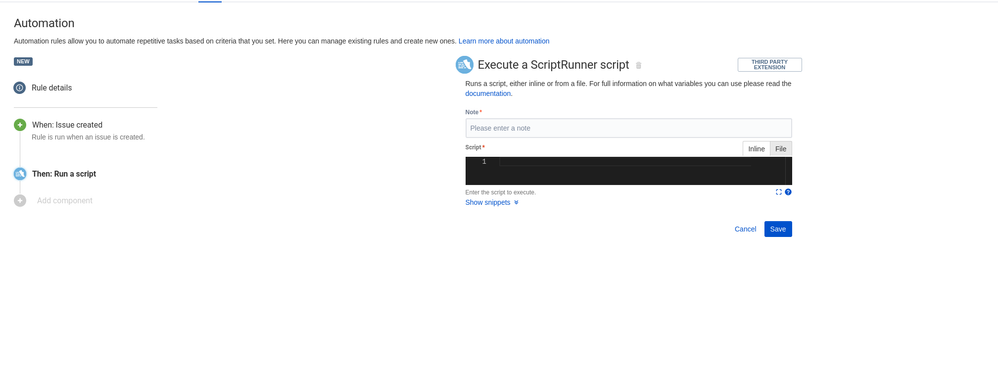Image resolution: width=998 pixels, height=370 pixels.
Task: Open the ScriptRunner documentation link
Action: [x=488, y=93]
